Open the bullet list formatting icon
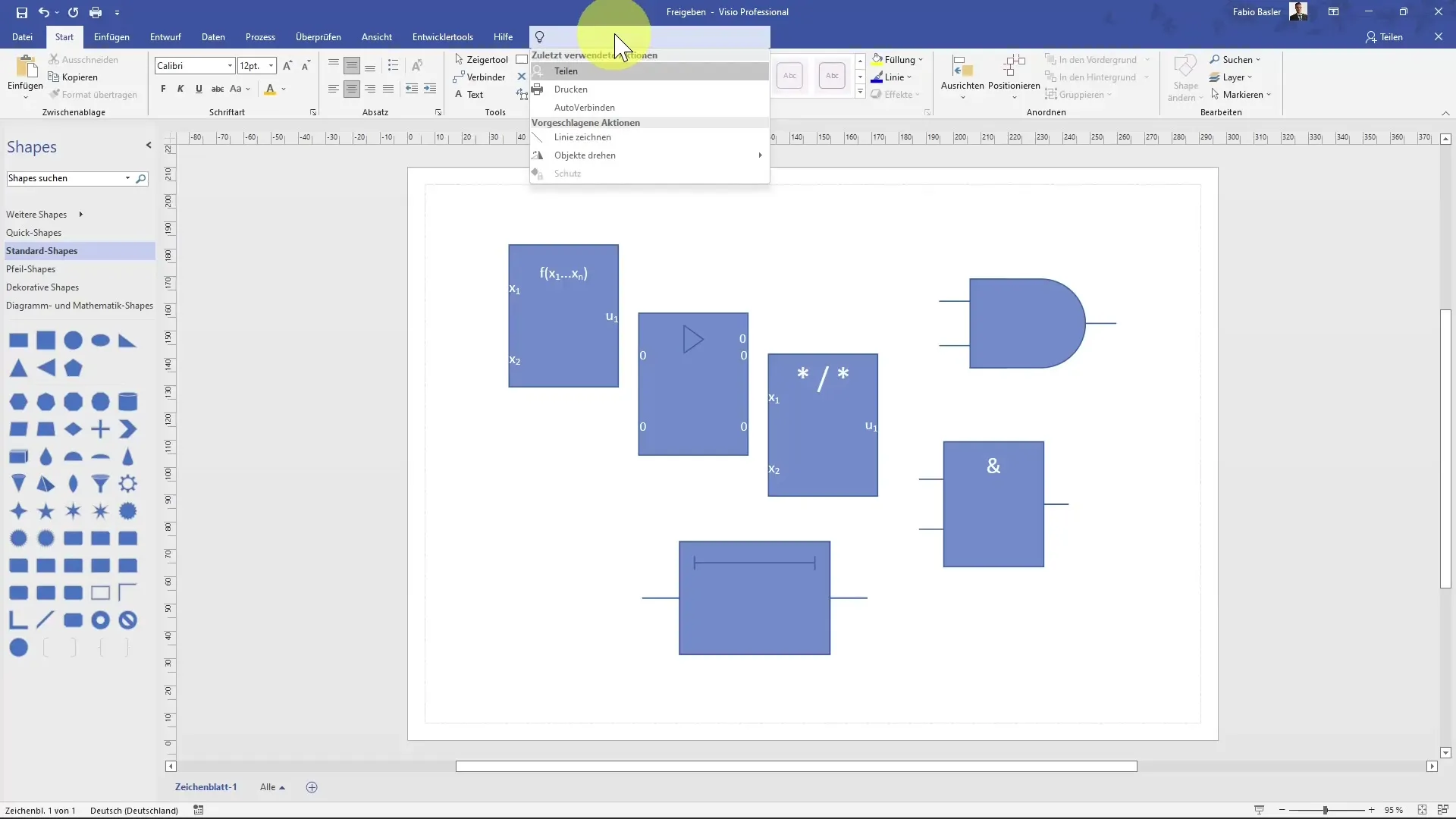Viewport: 1456px width, 819px height. point(393,65)
